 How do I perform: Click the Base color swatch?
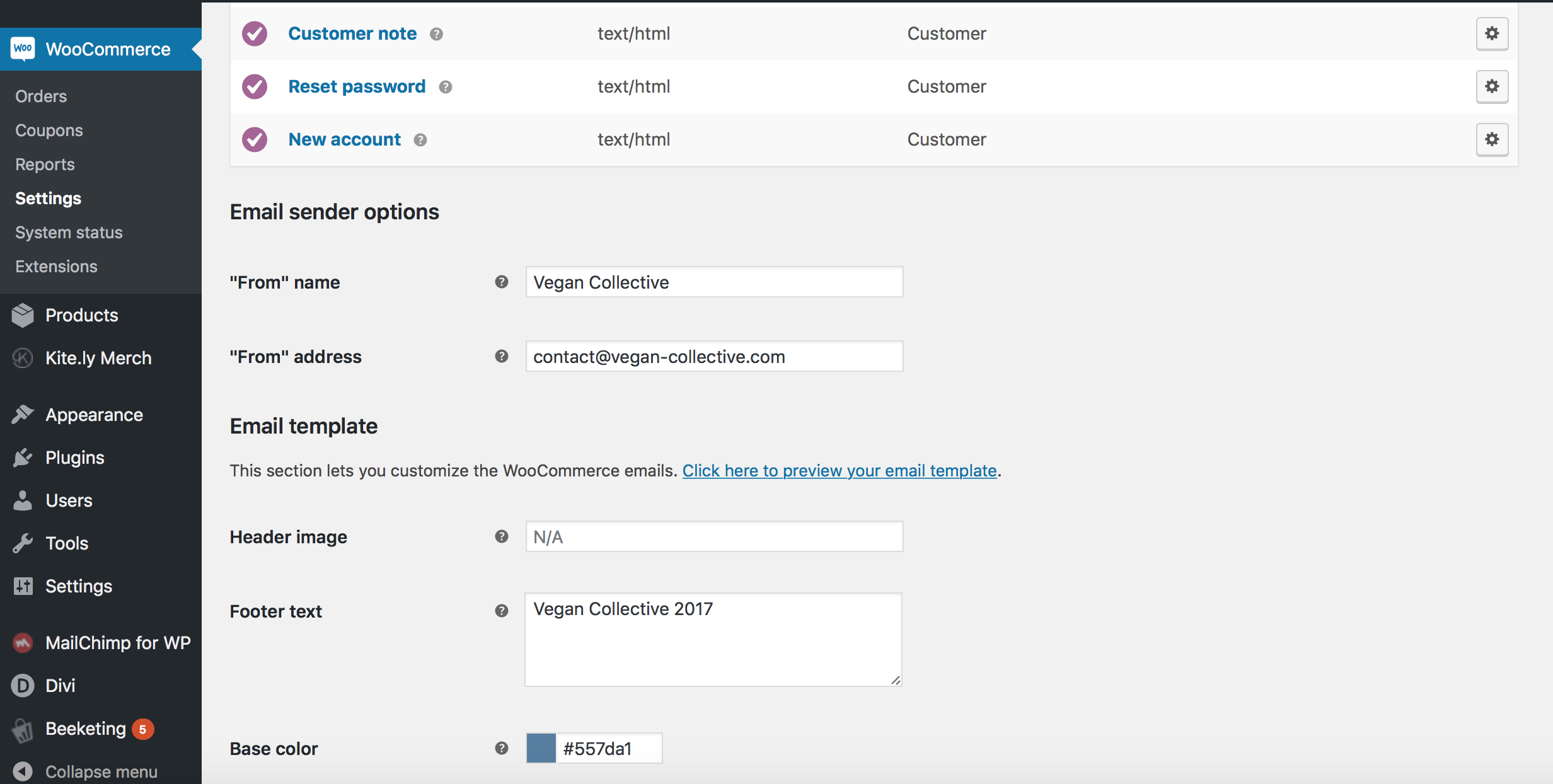[541, 748]
